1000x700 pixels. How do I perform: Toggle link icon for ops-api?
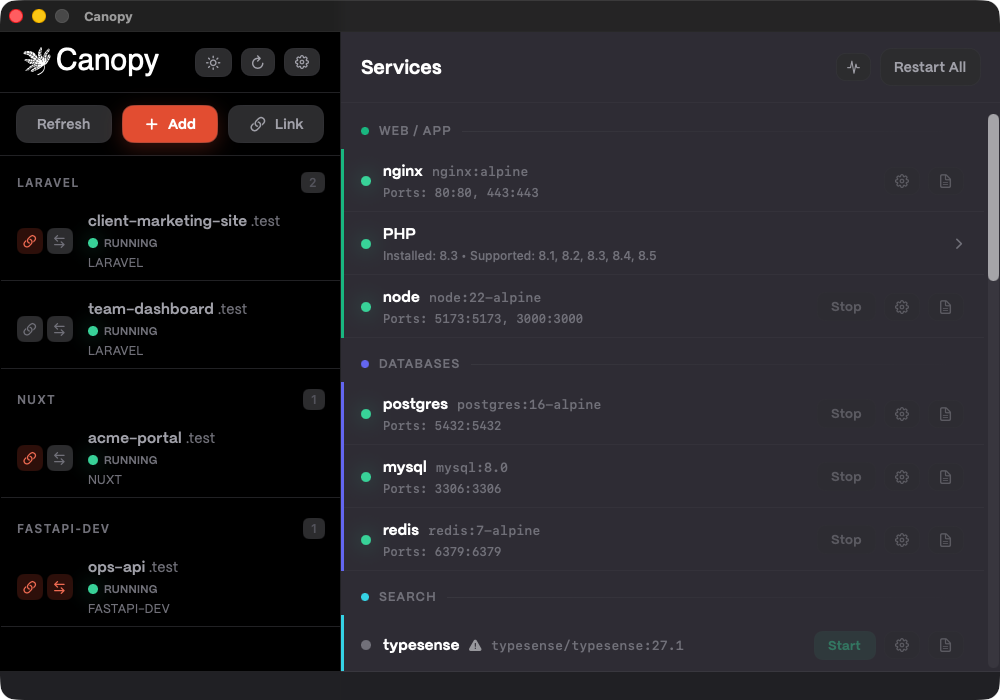point(29,587)
